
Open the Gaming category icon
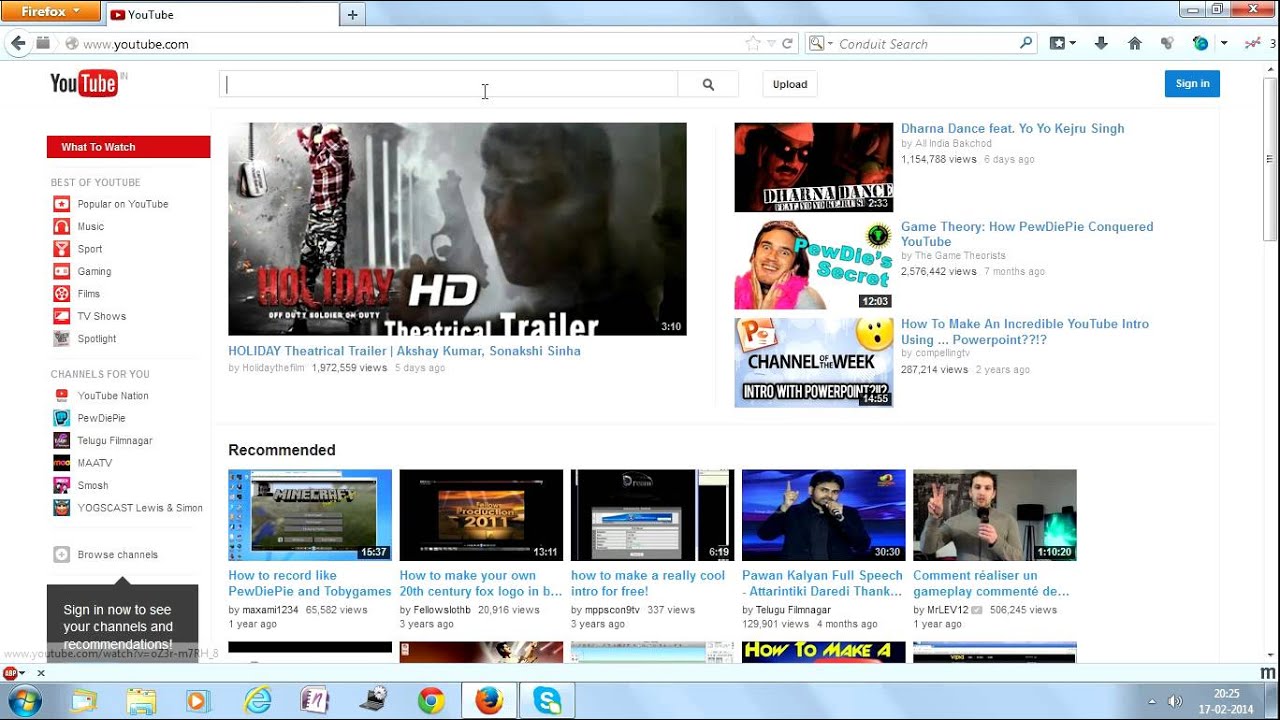pyautogui.click(x=61, y=271)
